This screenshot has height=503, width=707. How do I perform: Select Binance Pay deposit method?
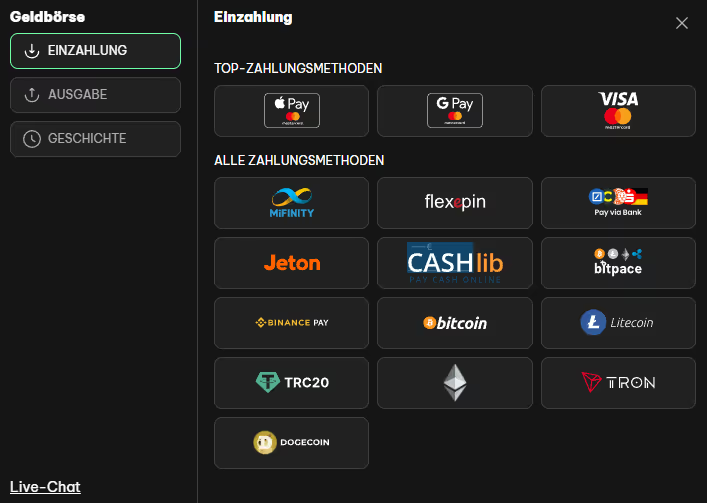coord(291,323)
